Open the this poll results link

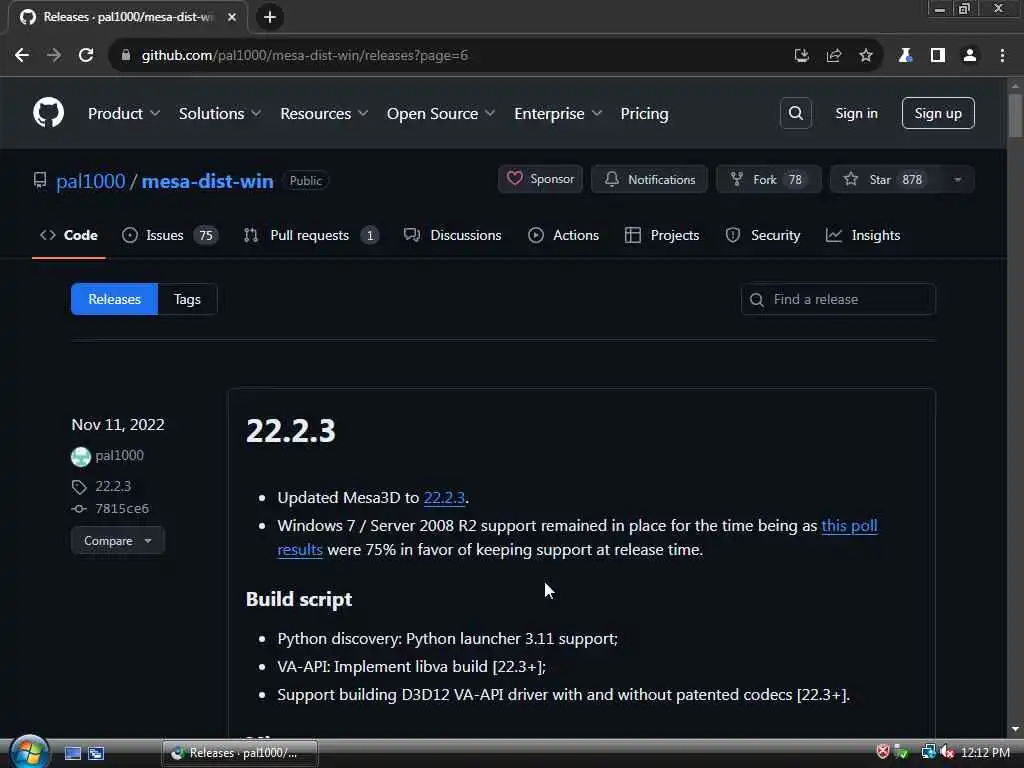(850, 526)
